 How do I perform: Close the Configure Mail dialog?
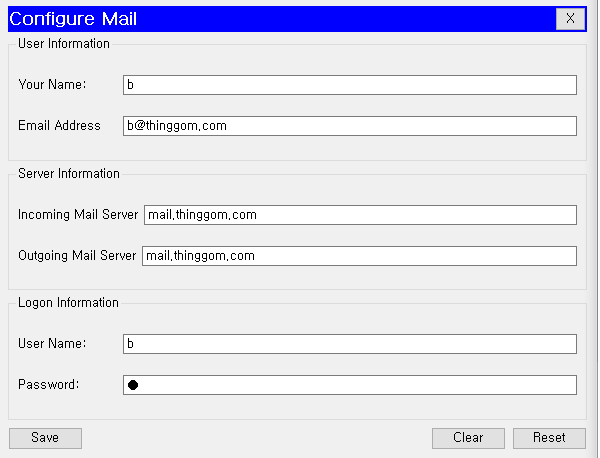tap(570, 19)
